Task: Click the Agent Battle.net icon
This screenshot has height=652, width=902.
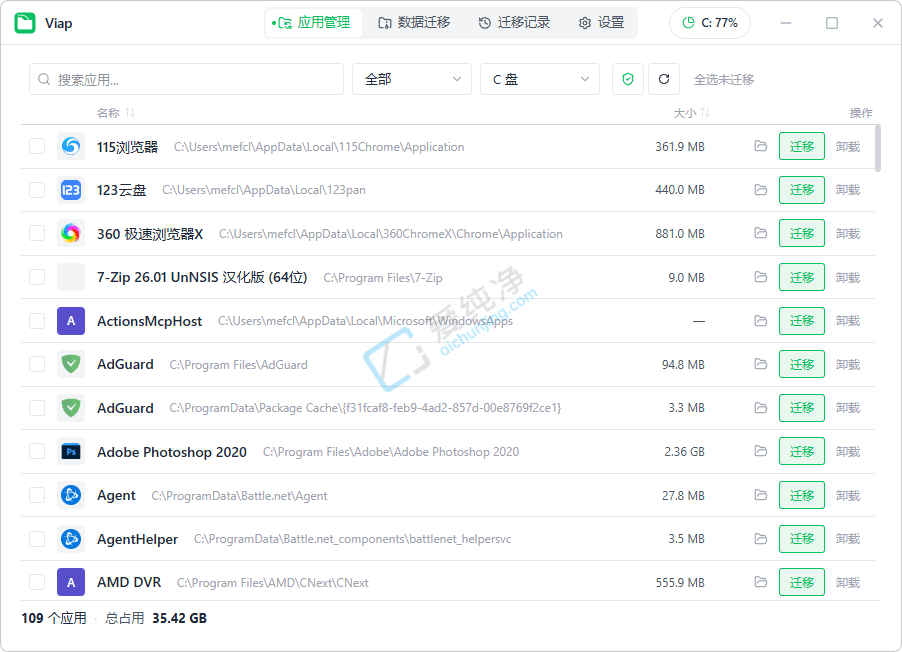Action: pyautogui.click(x=71, y=495)
